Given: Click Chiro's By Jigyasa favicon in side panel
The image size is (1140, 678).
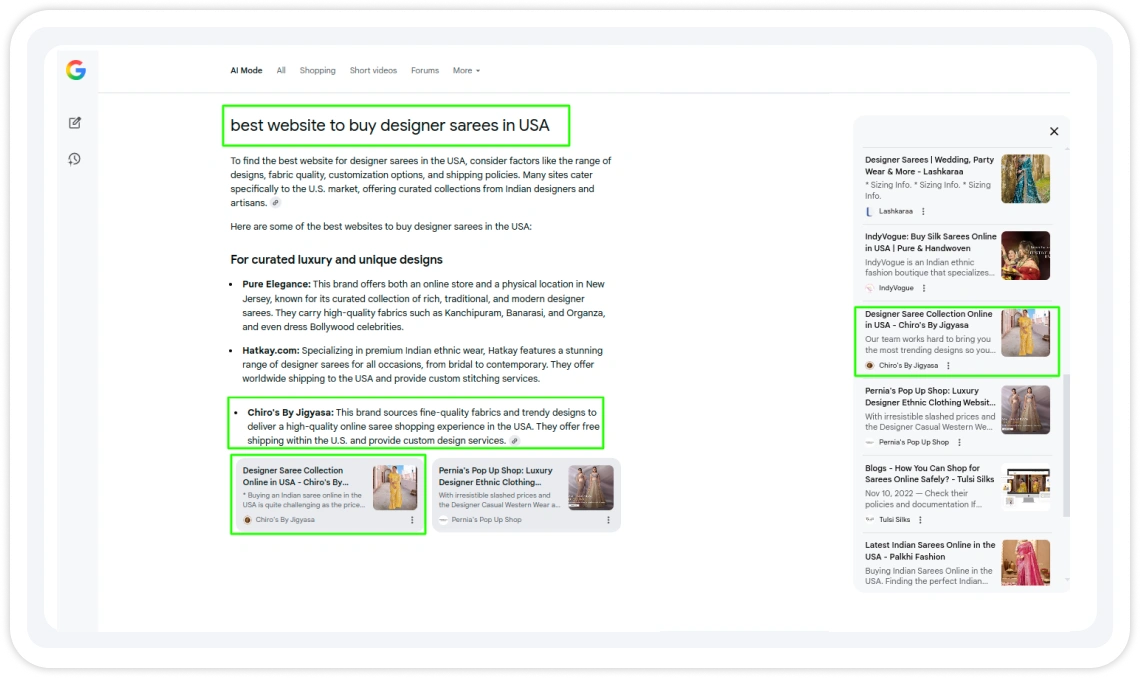Looking at the screenshot, I should click(x=870, y=366).
